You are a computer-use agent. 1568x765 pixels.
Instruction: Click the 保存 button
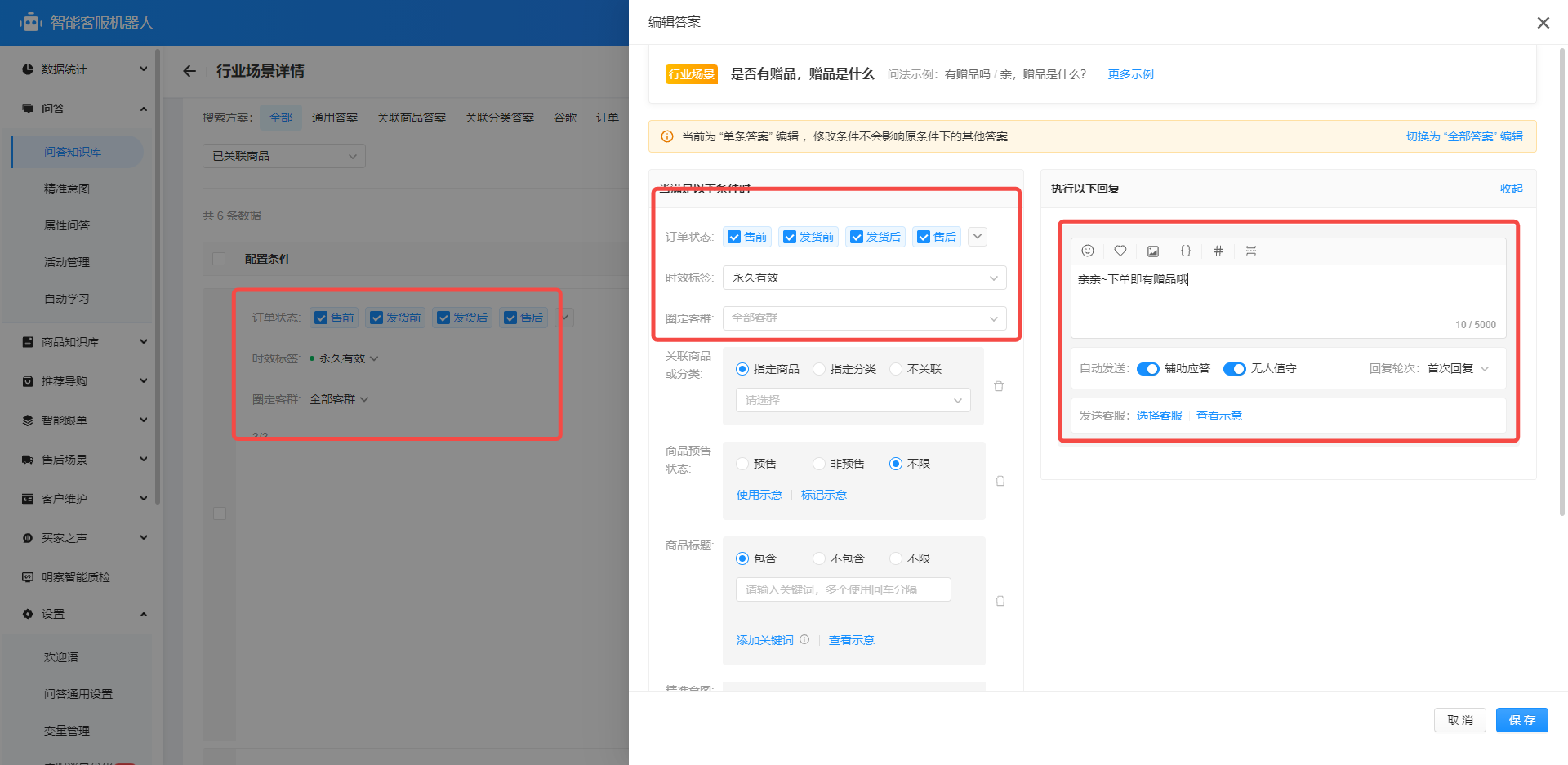tap(1522, 720)
